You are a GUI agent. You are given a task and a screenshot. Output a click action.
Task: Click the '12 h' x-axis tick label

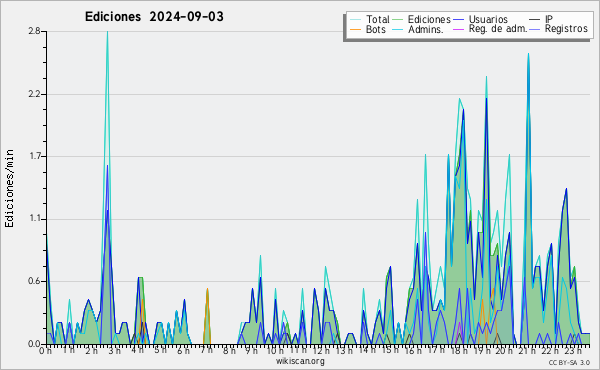[x=321, y=350]
